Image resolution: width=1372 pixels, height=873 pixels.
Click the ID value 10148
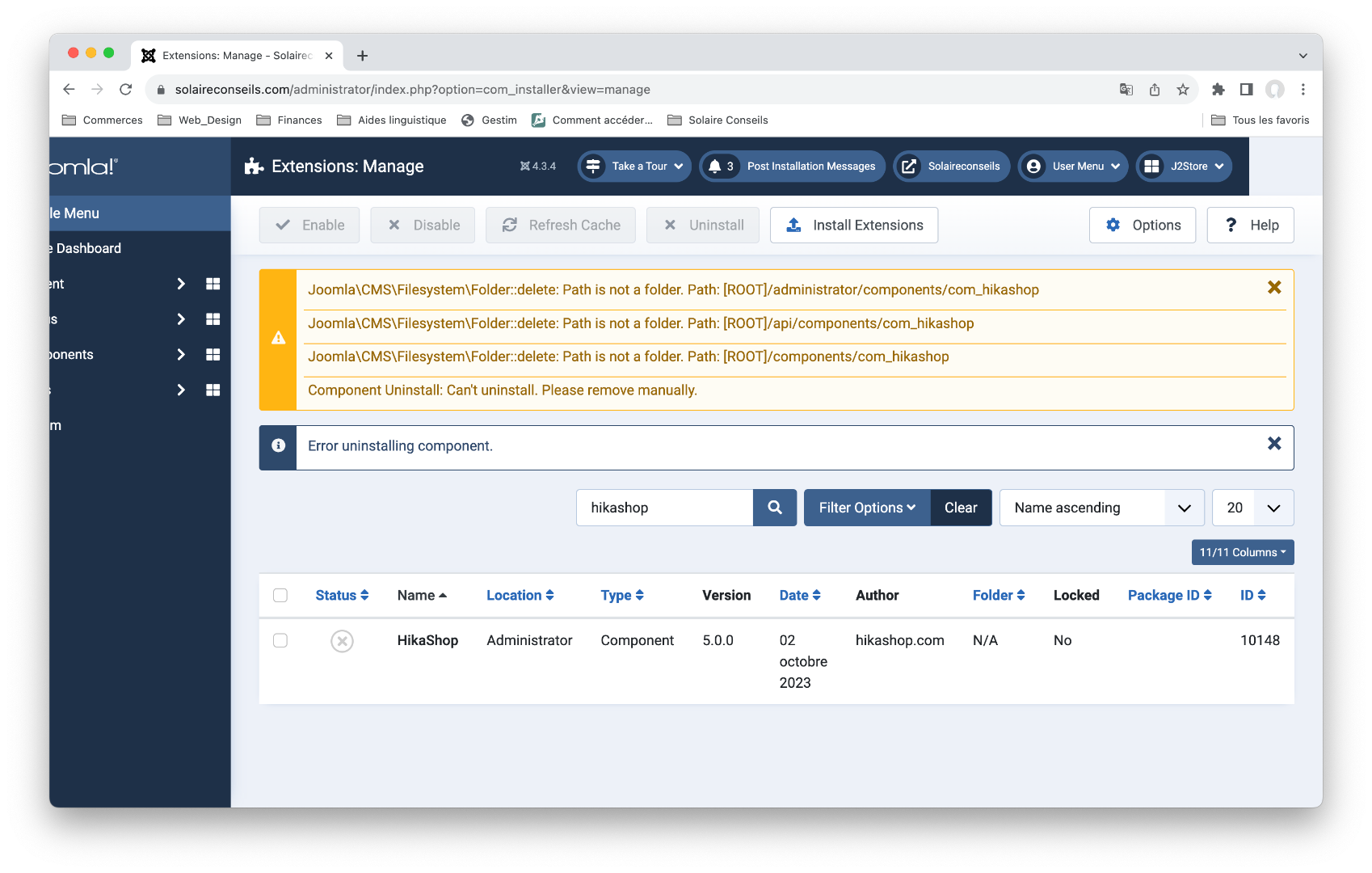click(1260, 641)
